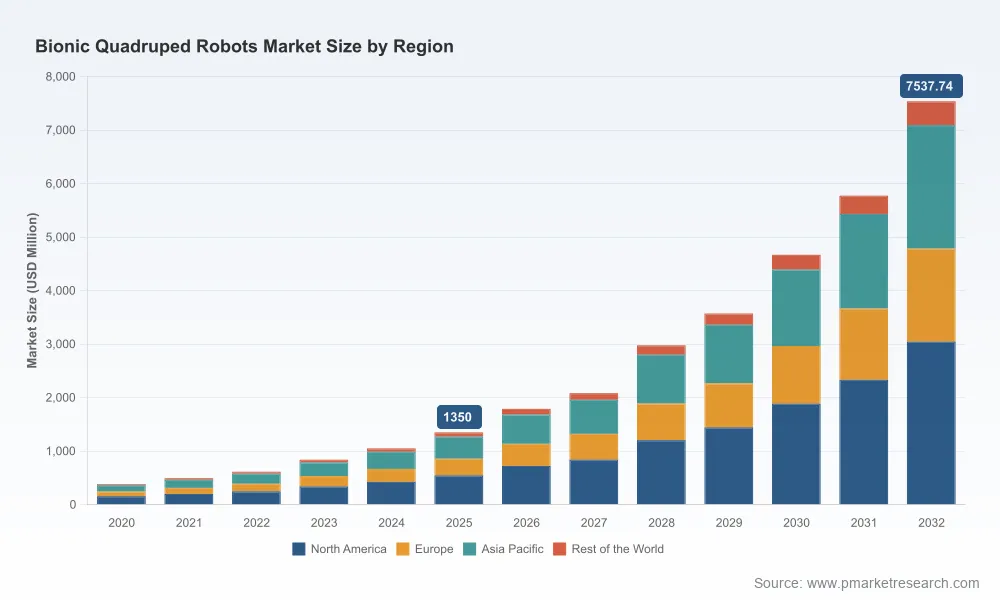Click the 2020 x-axis label
The width and height of the screenshot is (1000, 600).
point(121,523)
